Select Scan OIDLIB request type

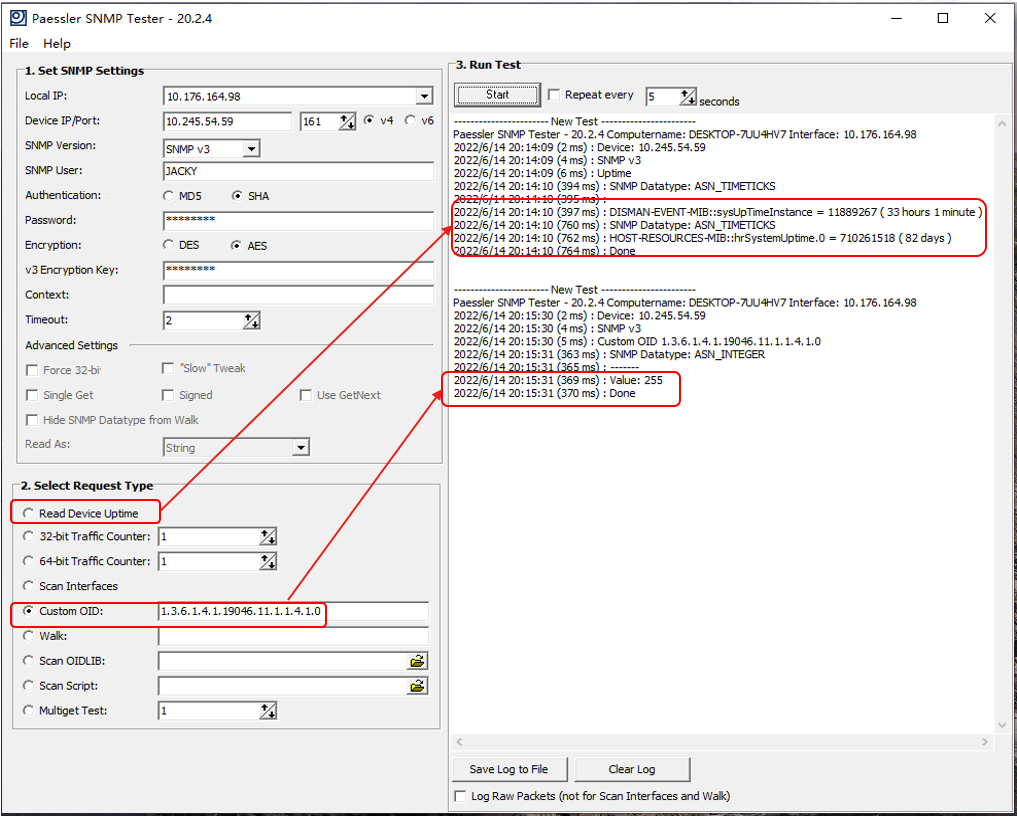coord(29,660)
